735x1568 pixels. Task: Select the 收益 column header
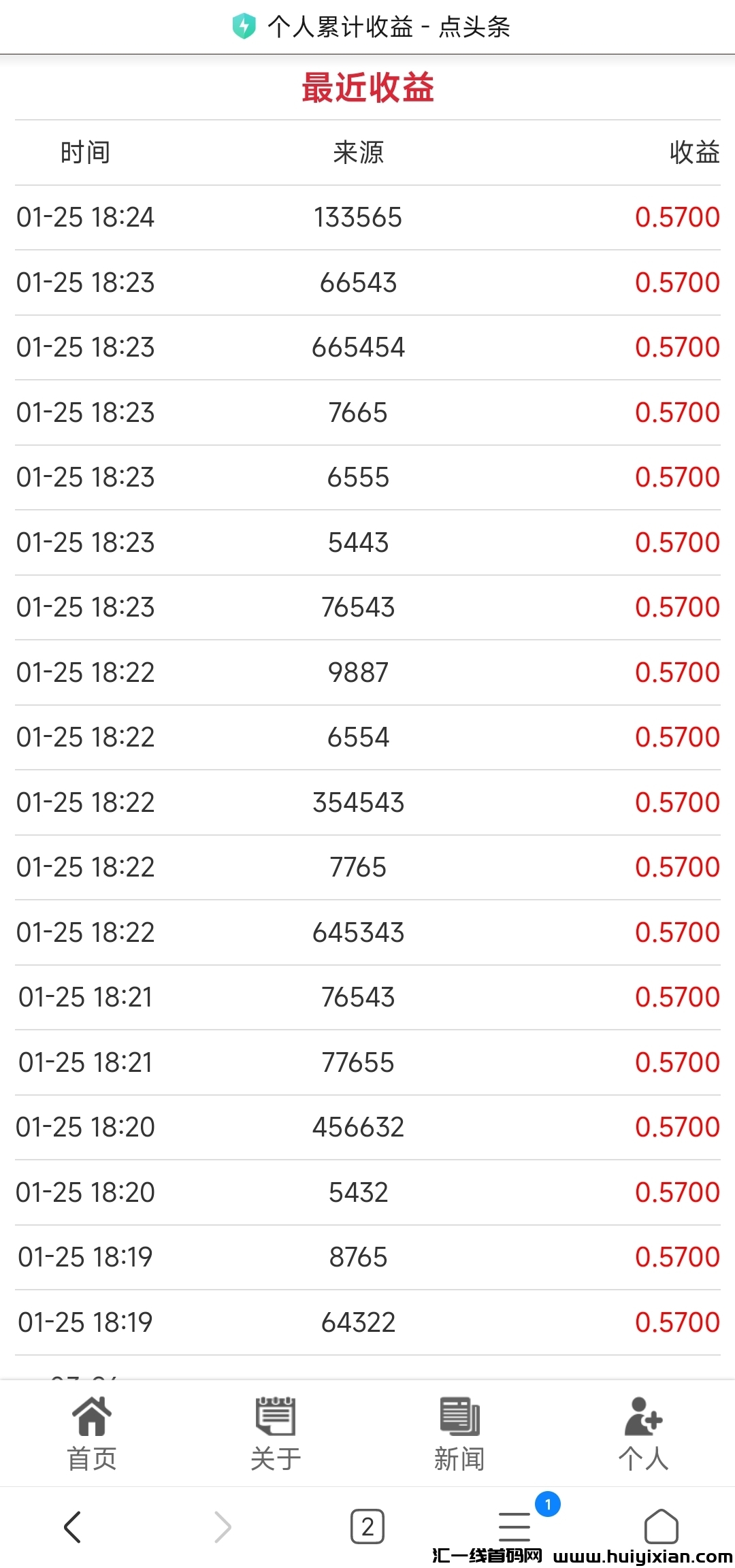pyautogui.click(x=694, y=152)
